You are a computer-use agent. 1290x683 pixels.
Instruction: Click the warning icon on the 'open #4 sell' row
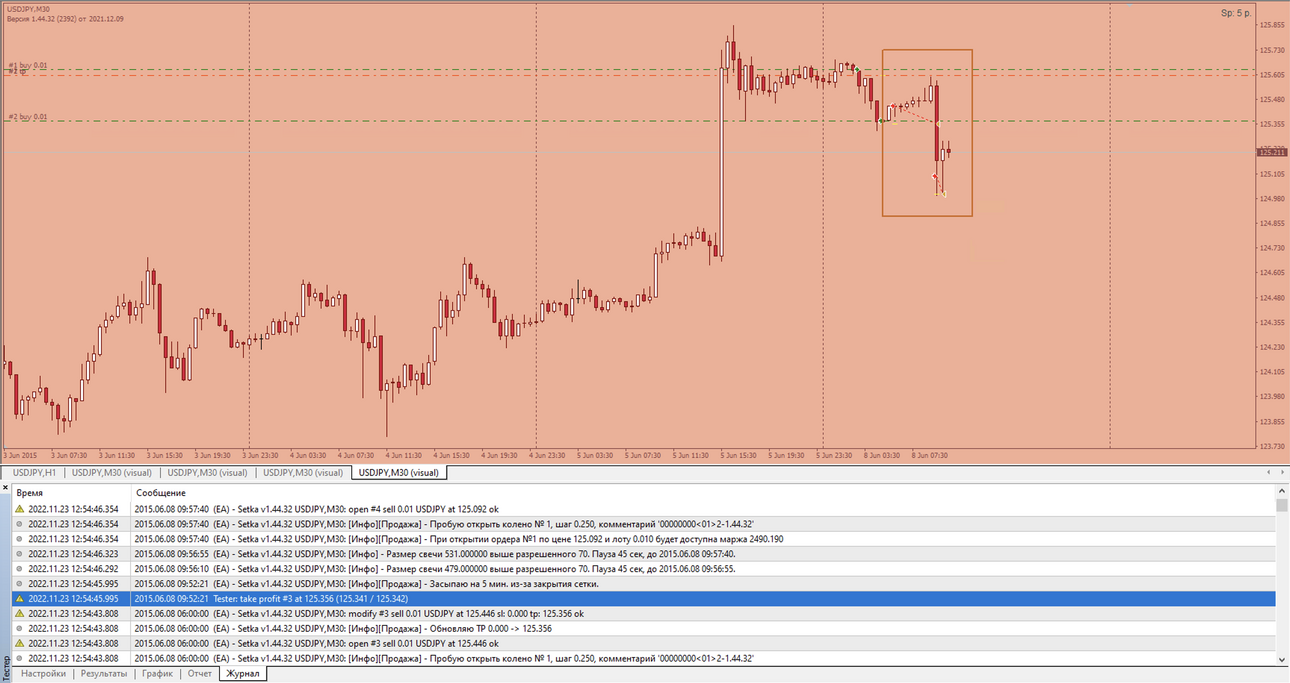[x=19, y=509]
